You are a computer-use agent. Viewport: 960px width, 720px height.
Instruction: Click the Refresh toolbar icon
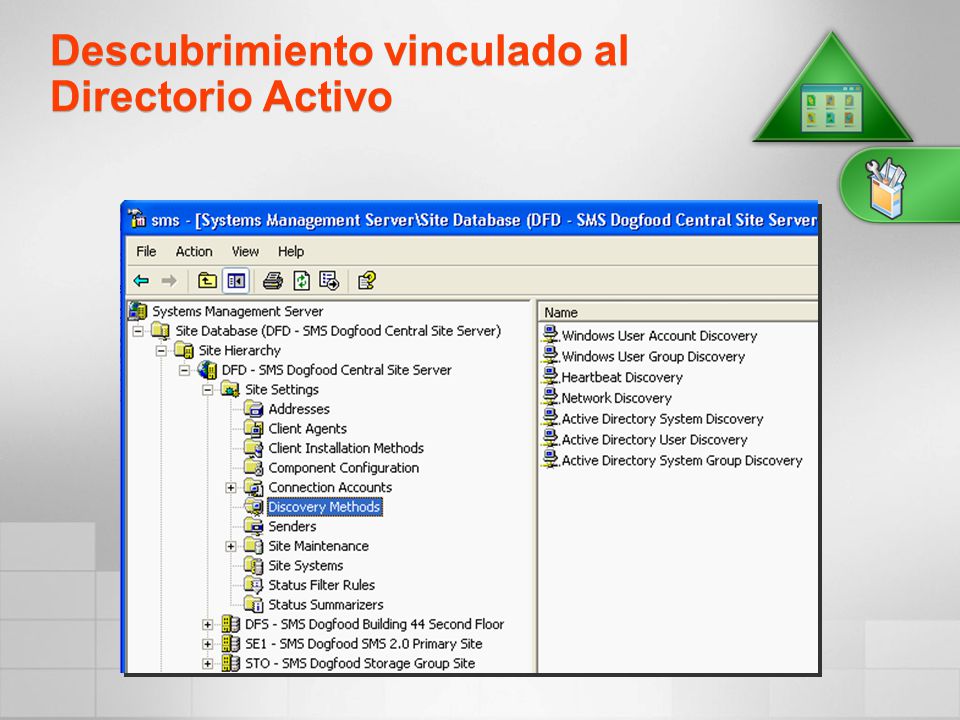click(x=301, y=281)
